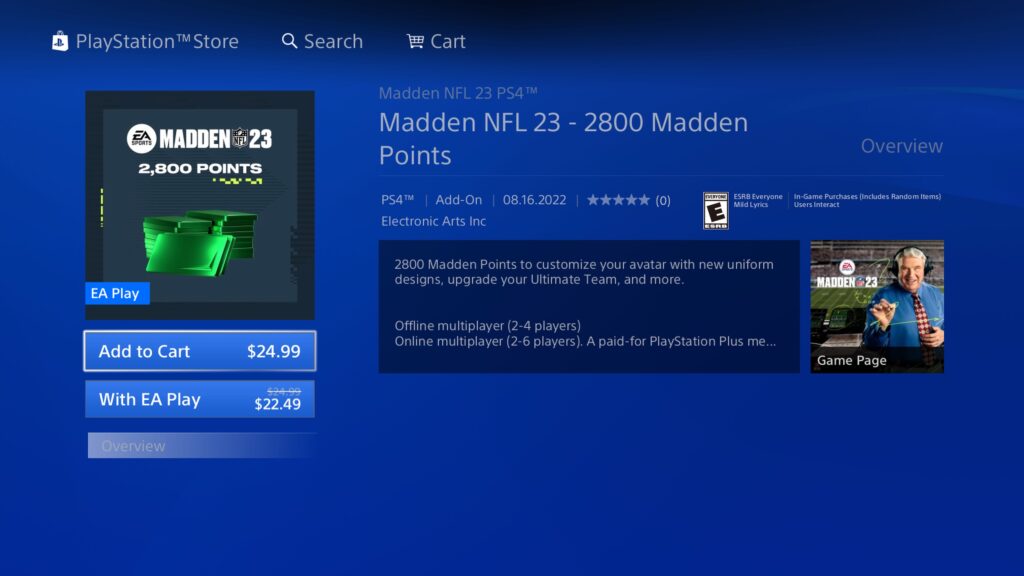Open the Madden NFL 23 PS4 parent link
The image size is (1024, 576).
[x=458, y=93]
